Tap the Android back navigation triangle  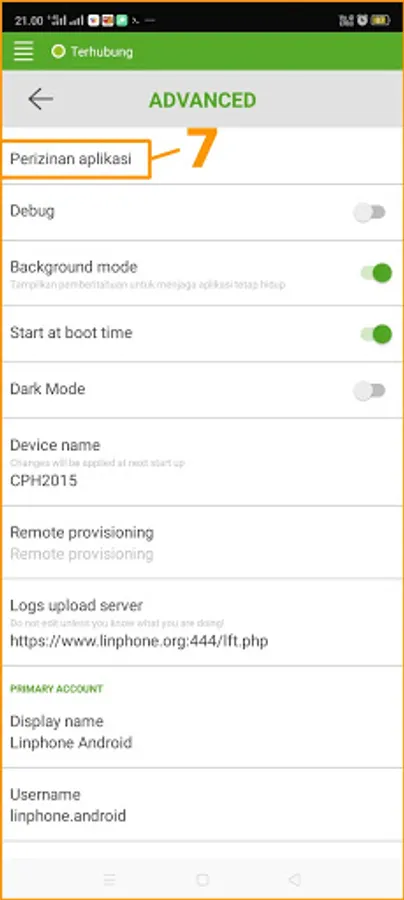pyautogui.click(x=294, y=879)
